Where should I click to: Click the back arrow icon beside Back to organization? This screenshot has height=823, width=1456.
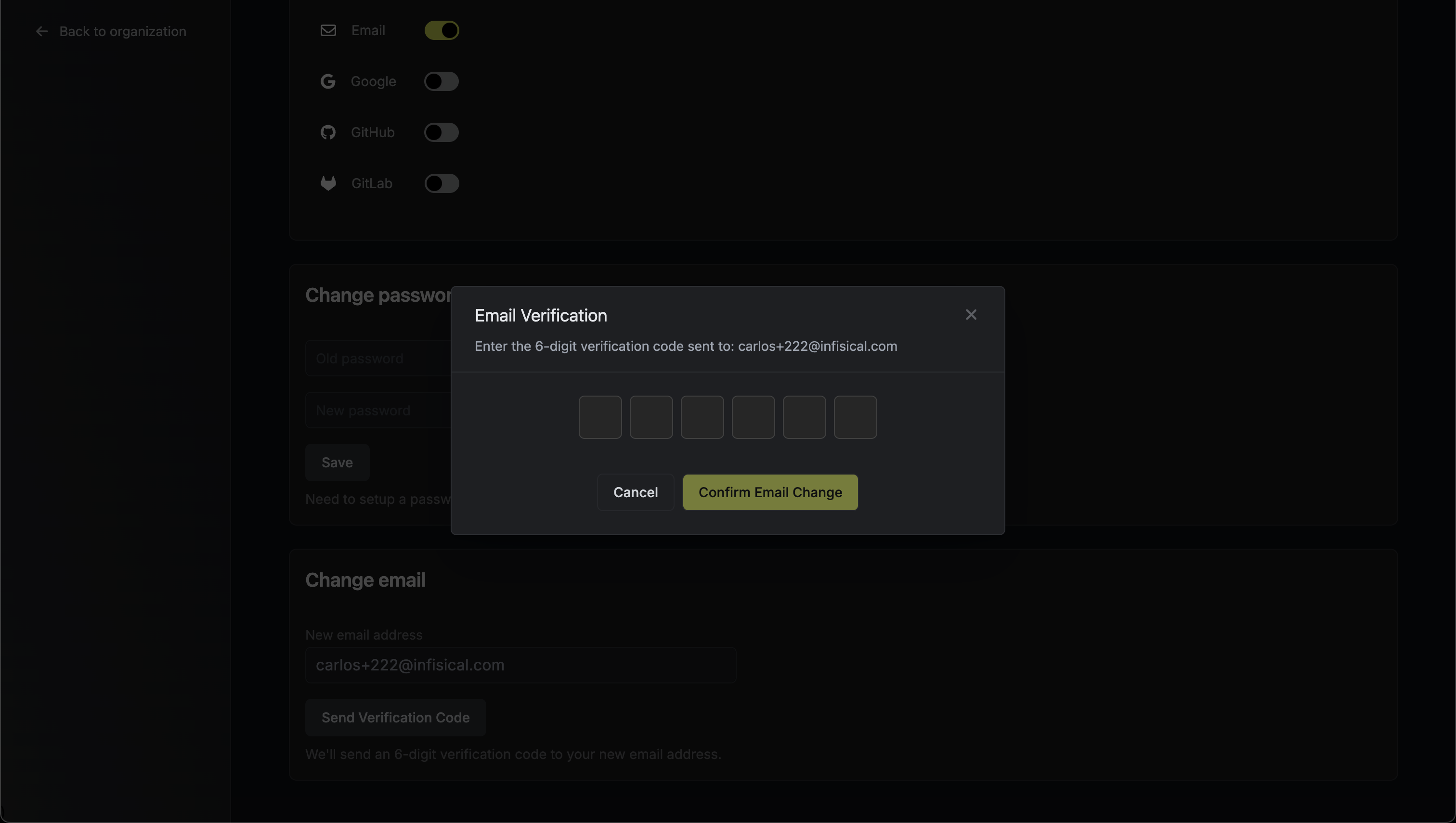(x=42, y=31)
